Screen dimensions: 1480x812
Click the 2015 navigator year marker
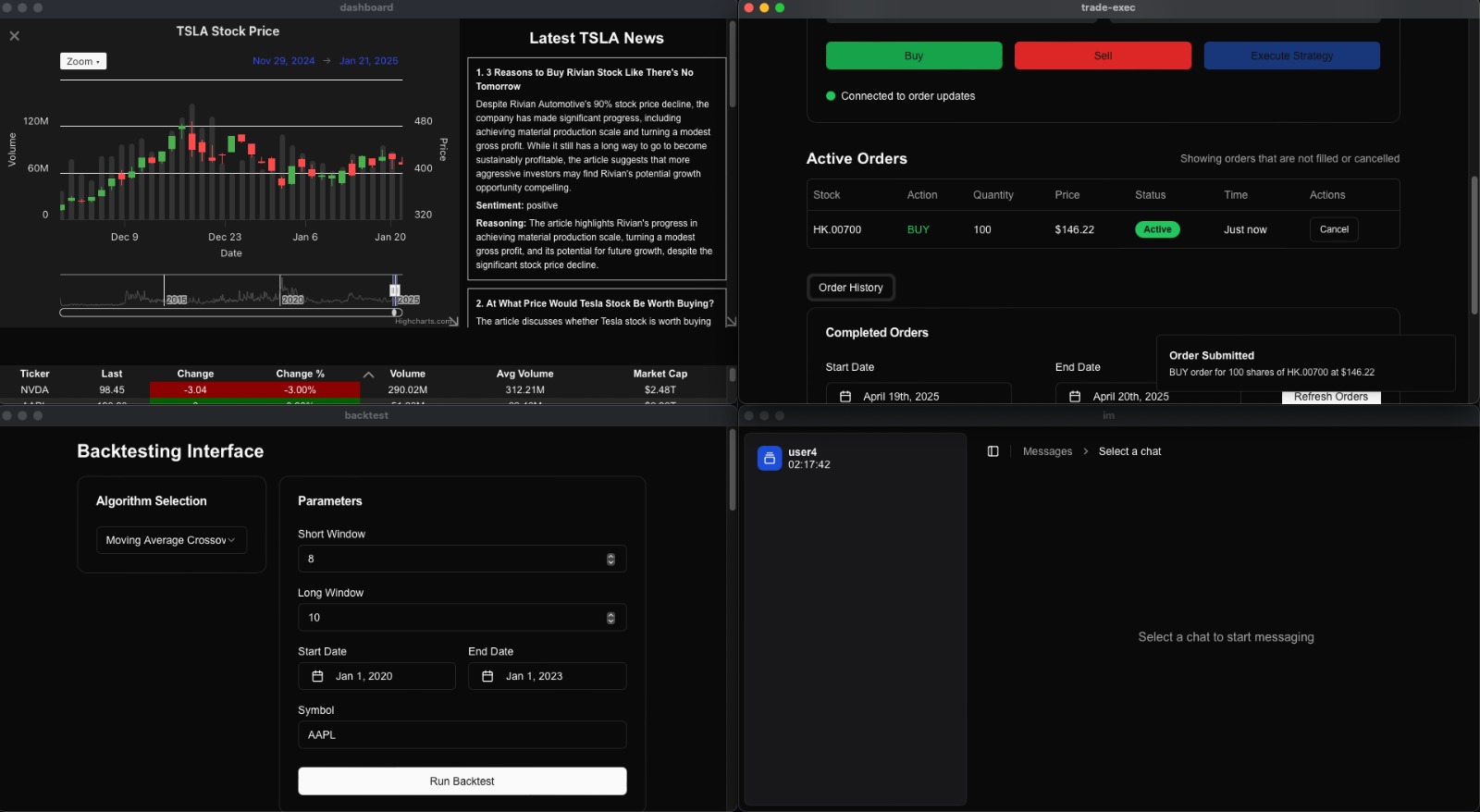[x=177, y=300]
